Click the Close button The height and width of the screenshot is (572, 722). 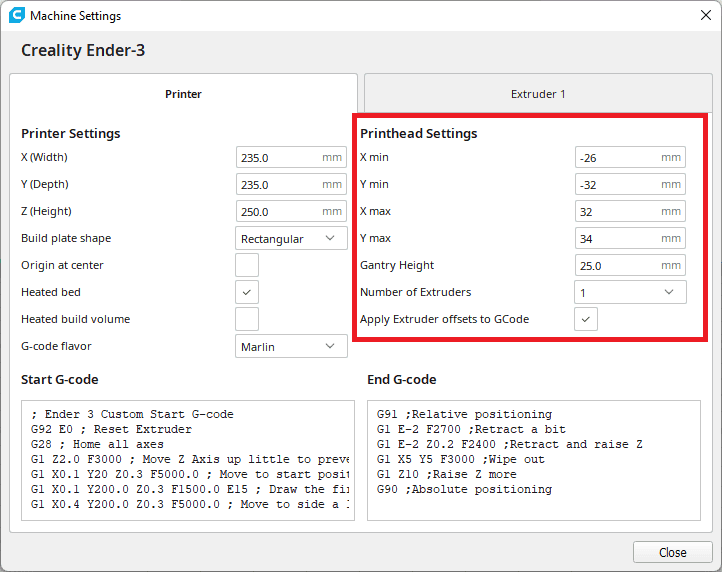[x=673, y=552]
